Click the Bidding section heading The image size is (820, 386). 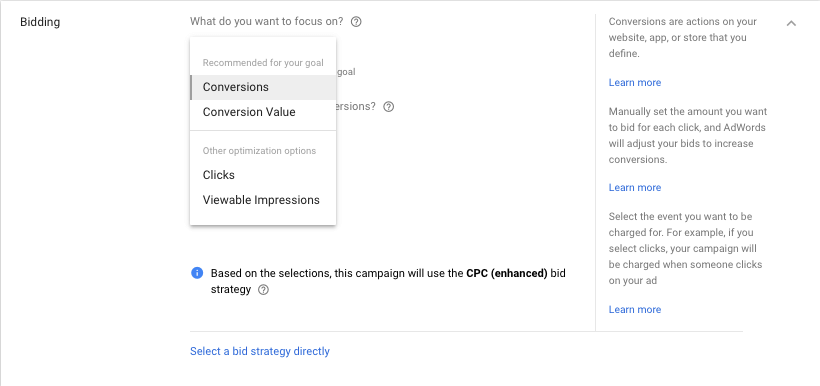[40, 22]
